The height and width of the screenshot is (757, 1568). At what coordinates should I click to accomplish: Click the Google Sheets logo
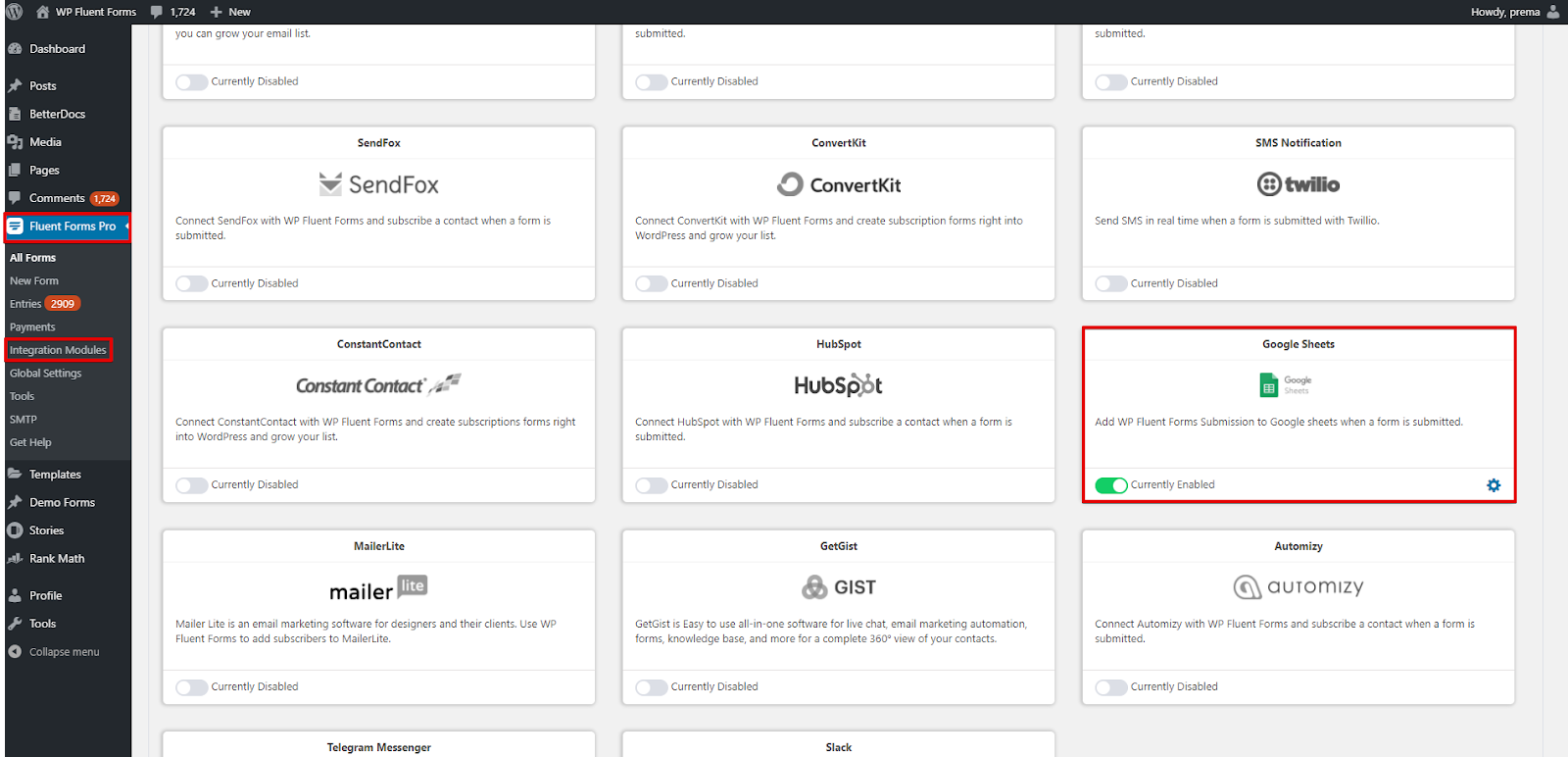(x=1285, y=385)
